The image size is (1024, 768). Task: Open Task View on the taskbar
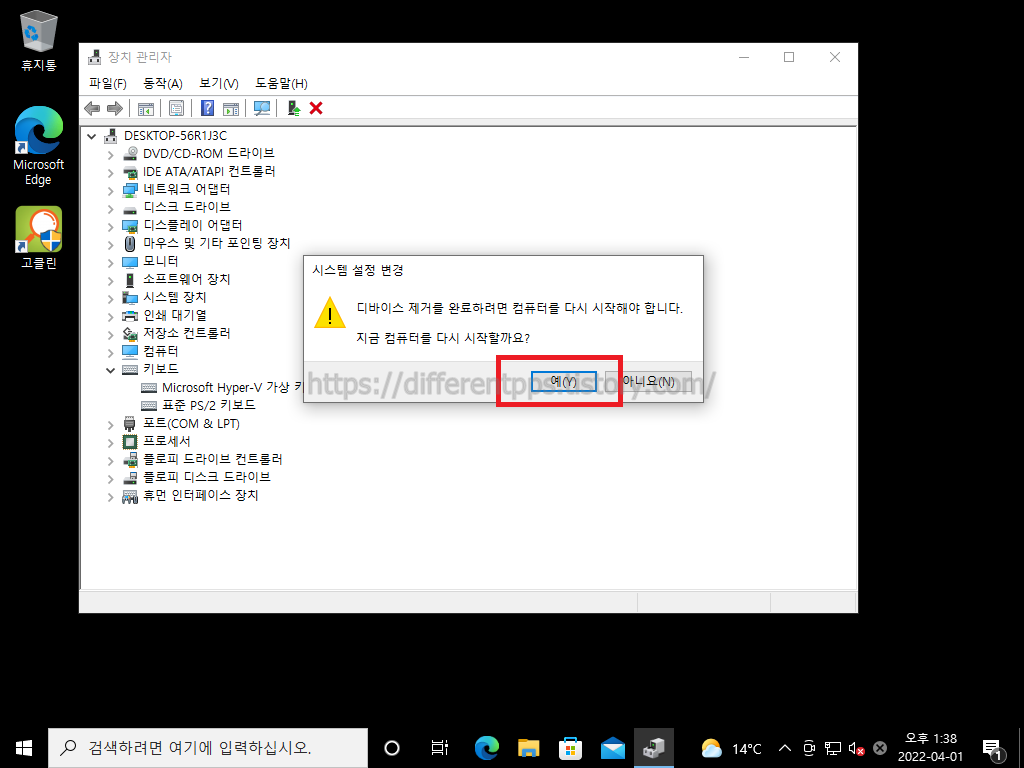click(x=440, y=748)
